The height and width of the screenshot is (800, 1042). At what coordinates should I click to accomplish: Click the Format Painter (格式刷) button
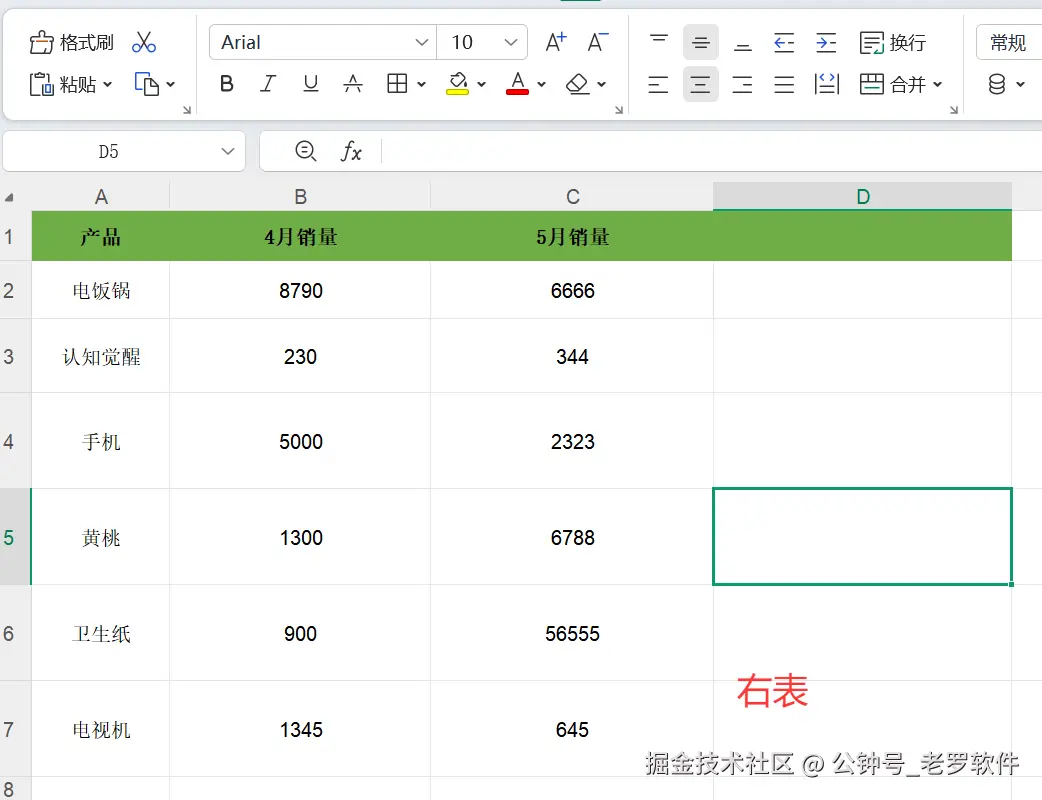tap(72, 43)
